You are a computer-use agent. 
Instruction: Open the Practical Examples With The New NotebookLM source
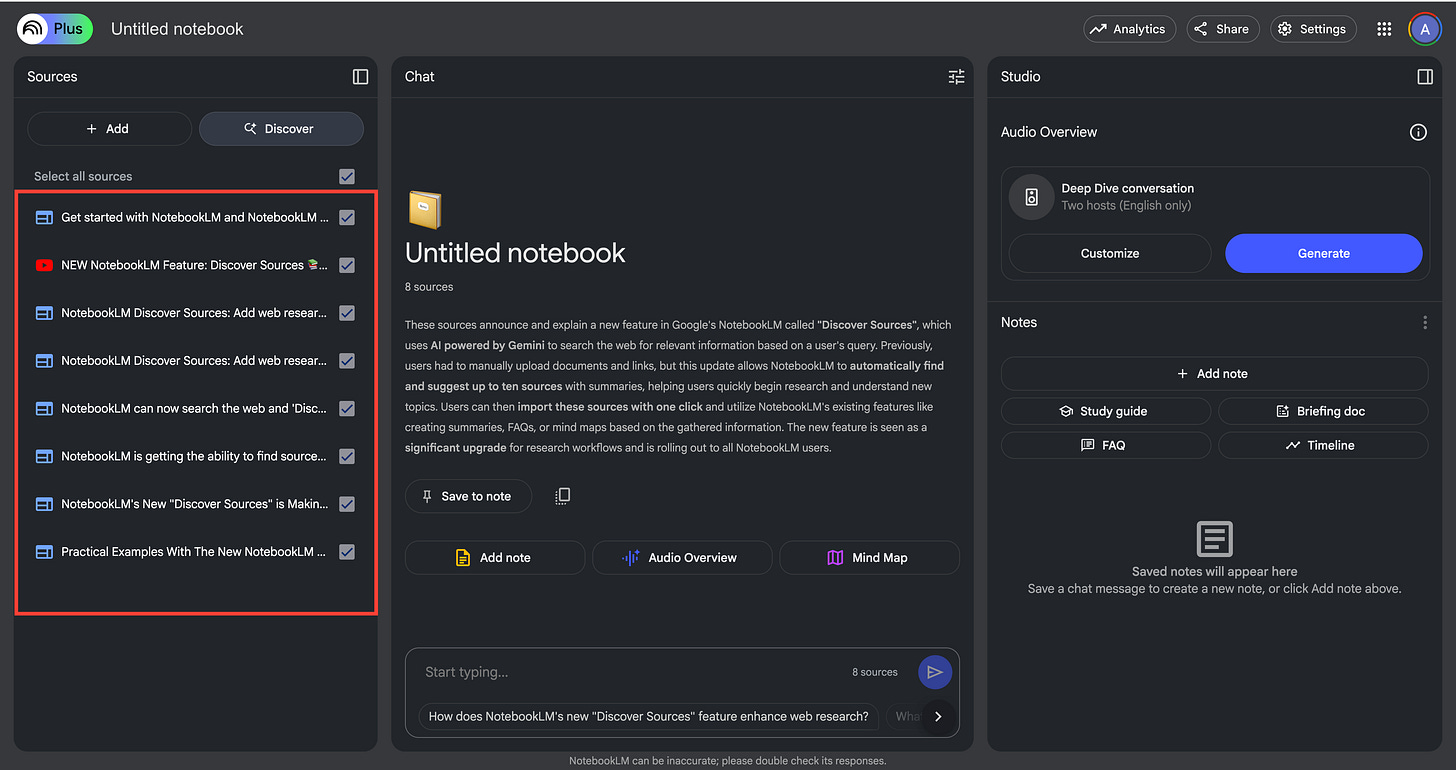tap(194, 552)
